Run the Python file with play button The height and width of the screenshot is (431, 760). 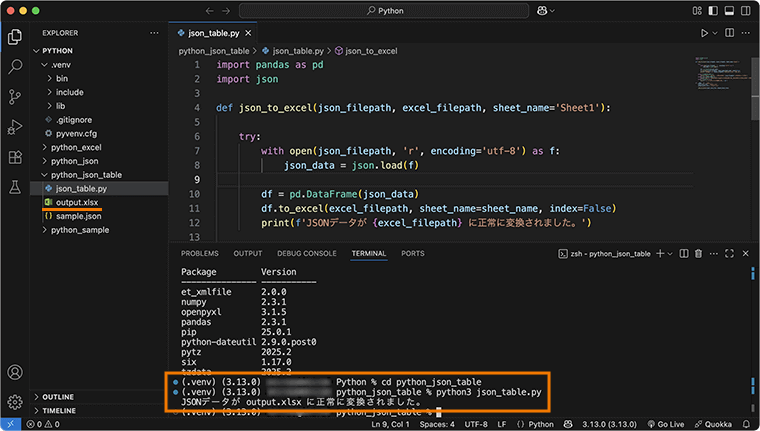pos(704,33)
